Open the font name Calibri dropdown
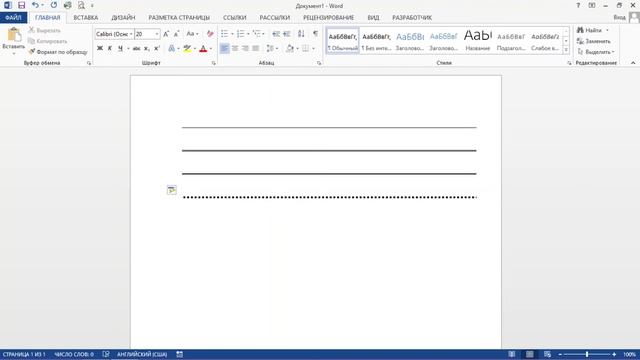This screenshot has width=640, height=360. [131, 34]
